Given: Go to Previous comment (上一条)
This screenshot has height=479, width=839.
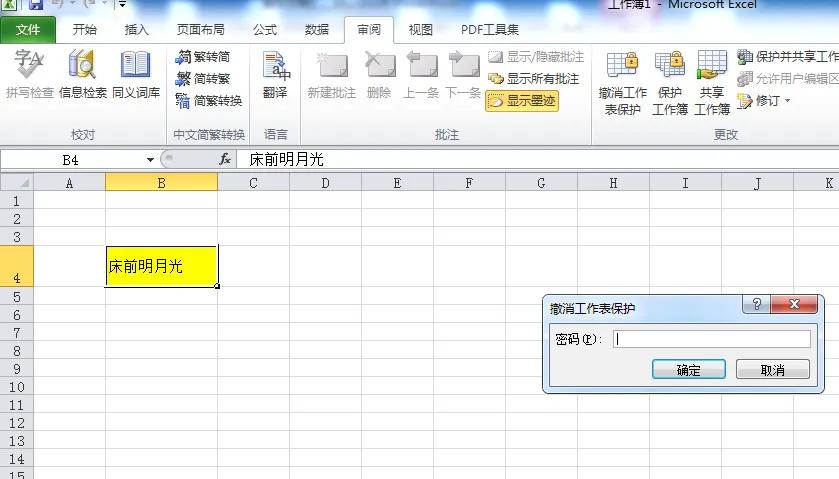Looking at the screenshot, I should (421, 74).
